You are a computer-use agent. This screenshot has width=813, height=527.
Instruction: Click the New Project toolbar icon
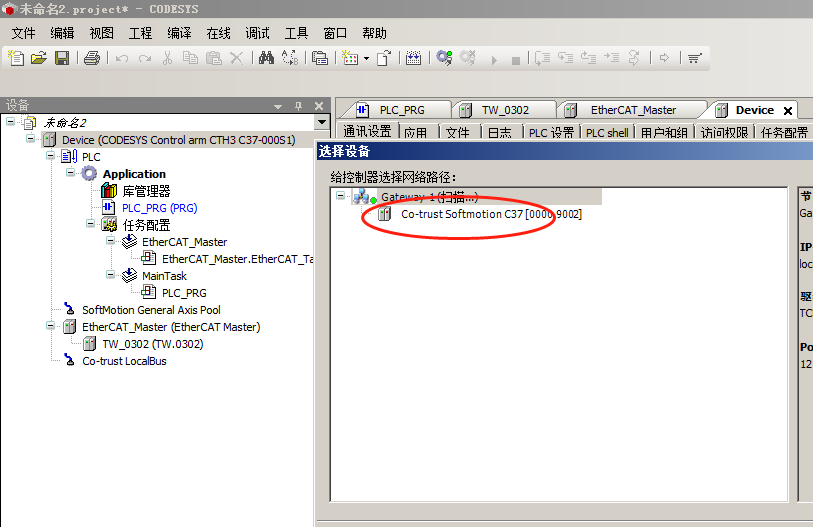[x=16, y=58]
